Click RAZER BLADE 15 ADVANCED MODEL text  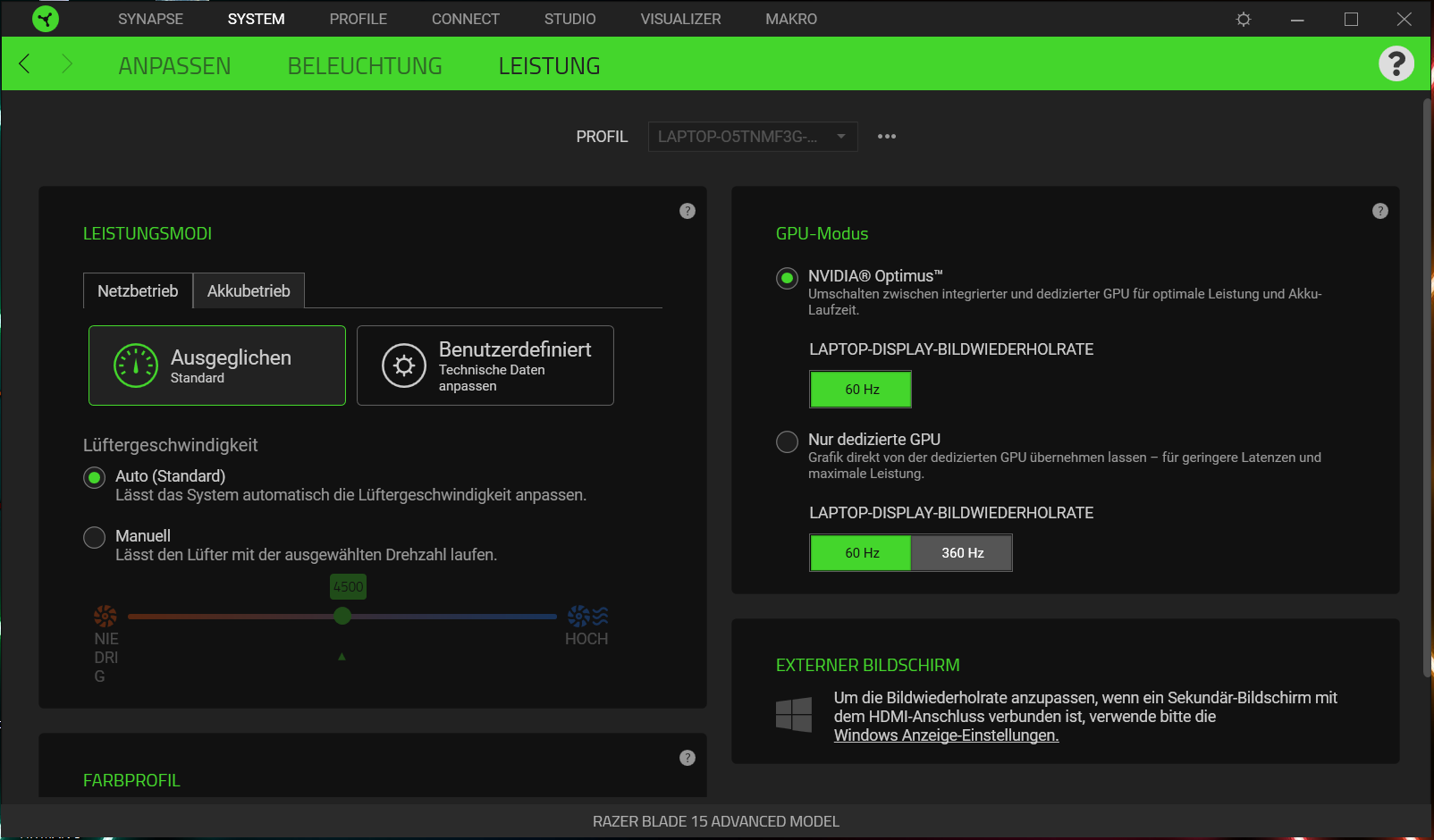pos(716,821)
